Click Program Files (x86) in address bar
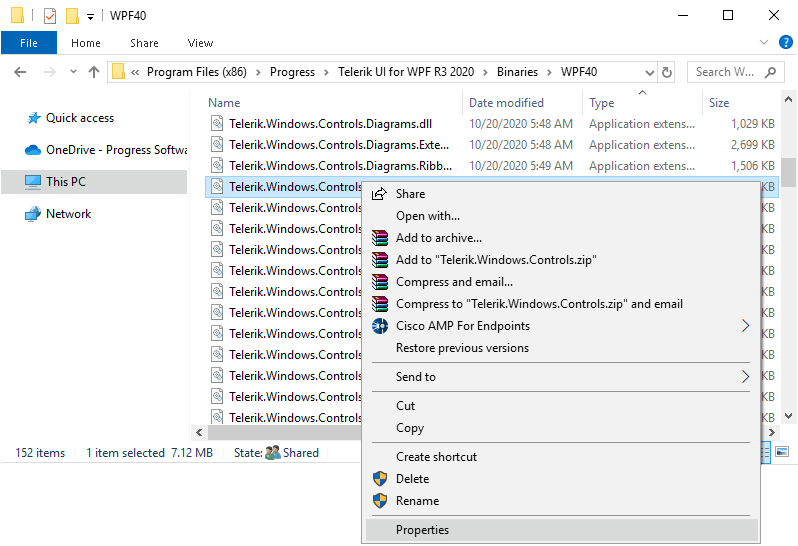798x546 pixels. 196,72
